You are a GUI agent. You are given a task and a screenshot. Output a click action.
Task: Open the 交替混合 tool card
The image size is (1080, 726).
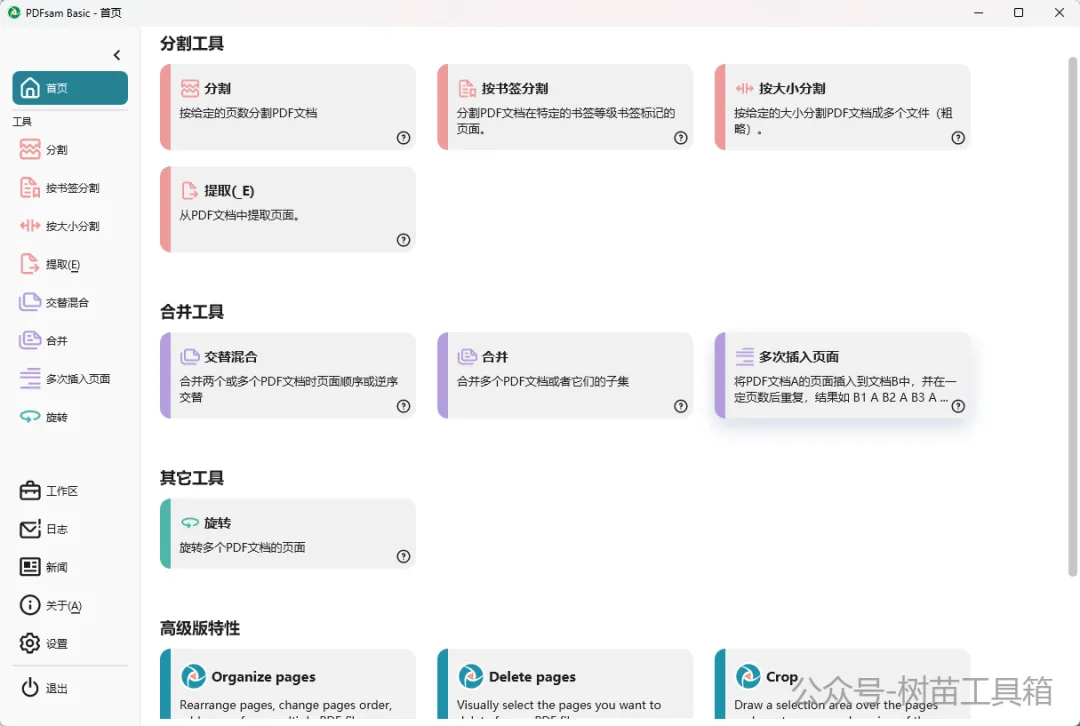pos(288,375)
